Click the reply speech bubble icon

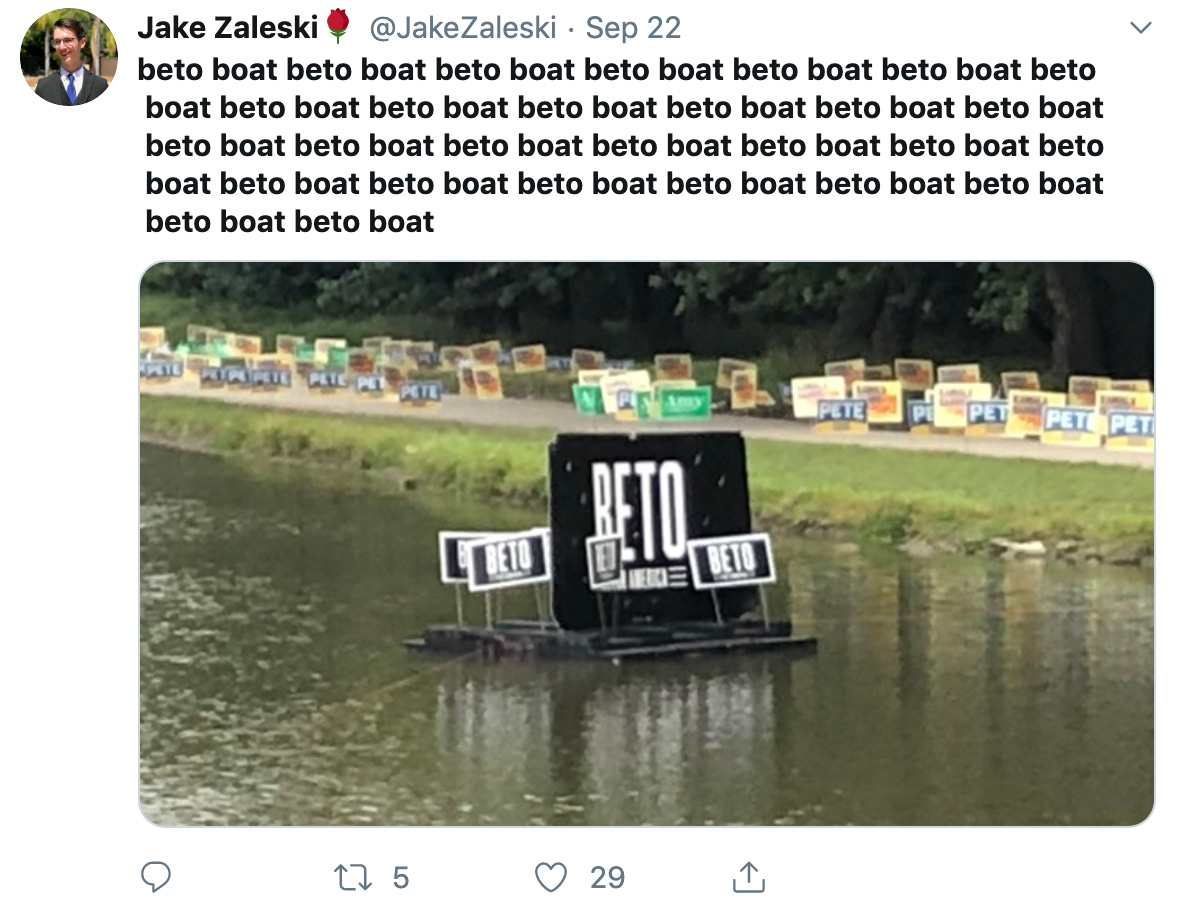(156, 877)
